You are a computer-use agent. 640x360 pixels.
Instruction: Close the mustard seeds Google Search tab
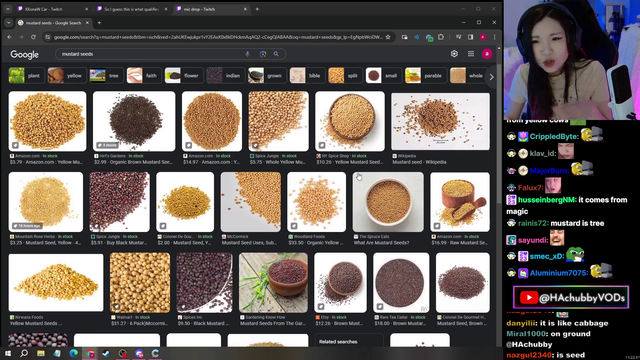tap(87, 23)
